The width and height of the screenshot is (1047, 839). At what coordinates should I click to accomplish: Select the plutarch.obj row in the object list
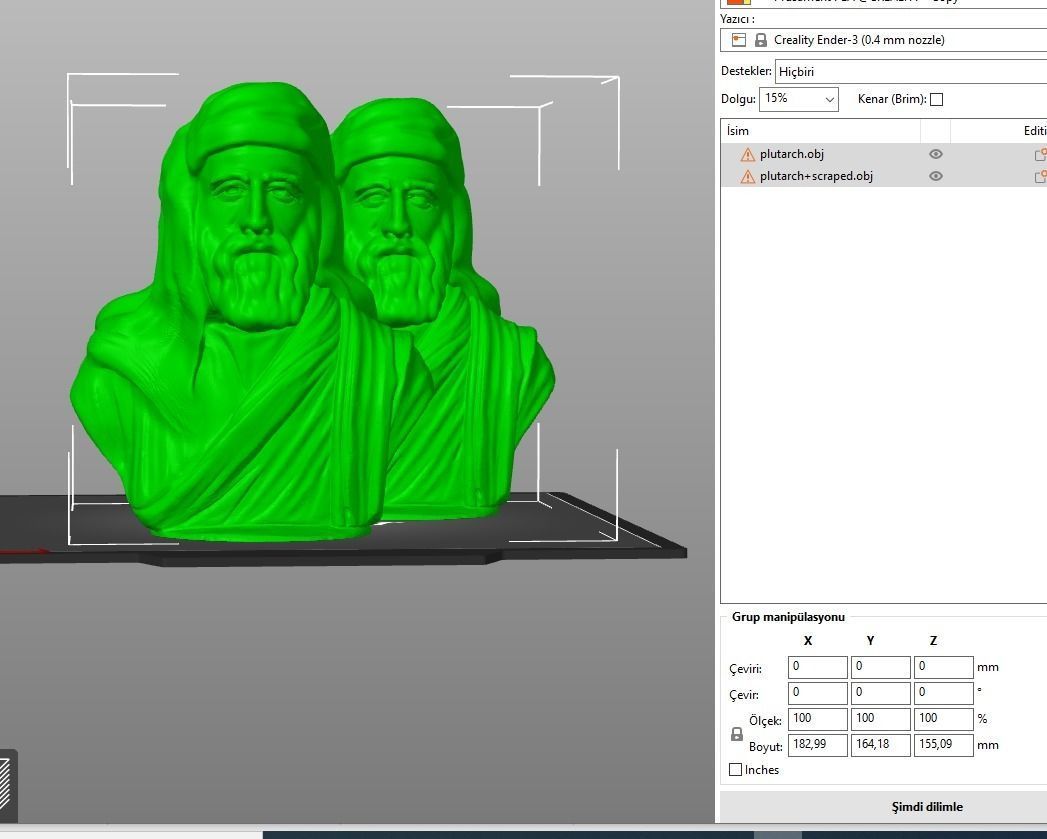point(883,154)
